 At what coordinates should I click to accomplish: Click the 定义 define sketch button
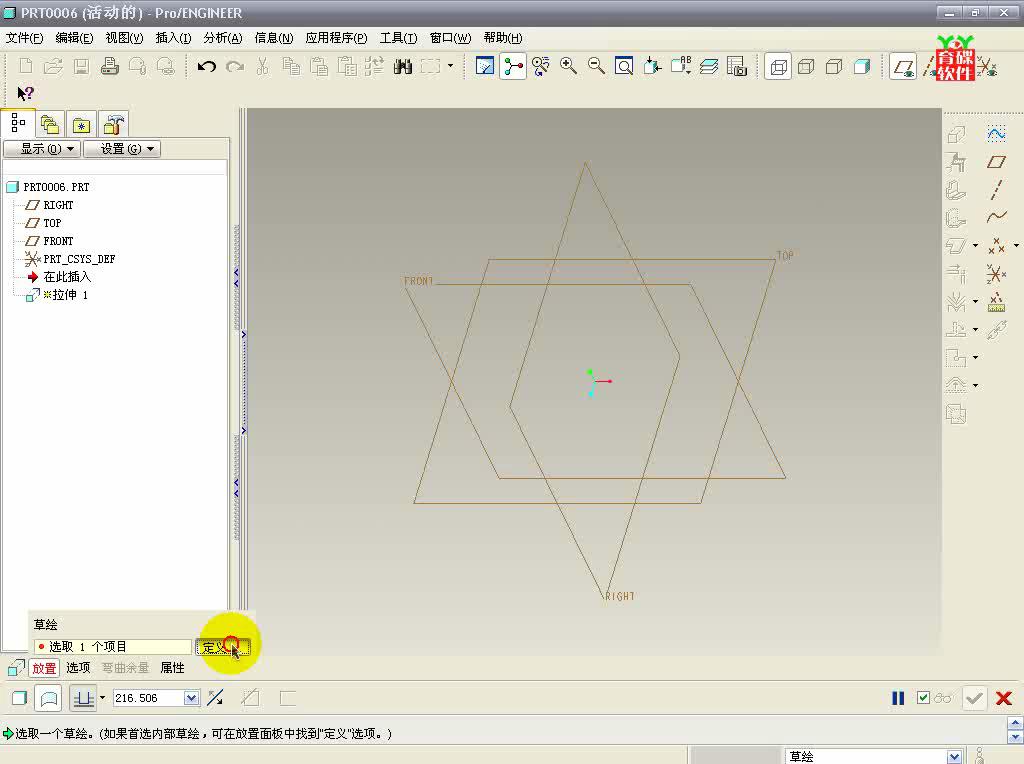(x=222, y=646)
